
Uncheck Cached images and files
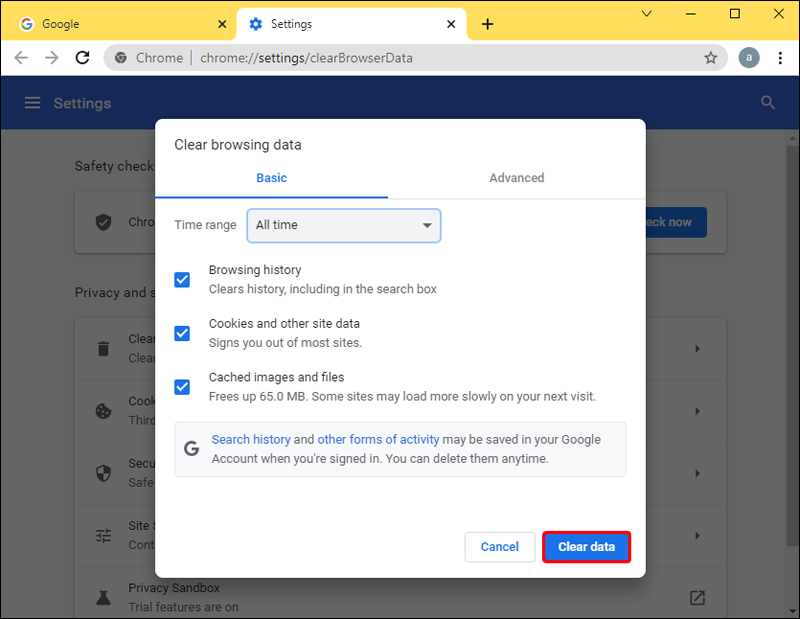(x=182, y=387)
